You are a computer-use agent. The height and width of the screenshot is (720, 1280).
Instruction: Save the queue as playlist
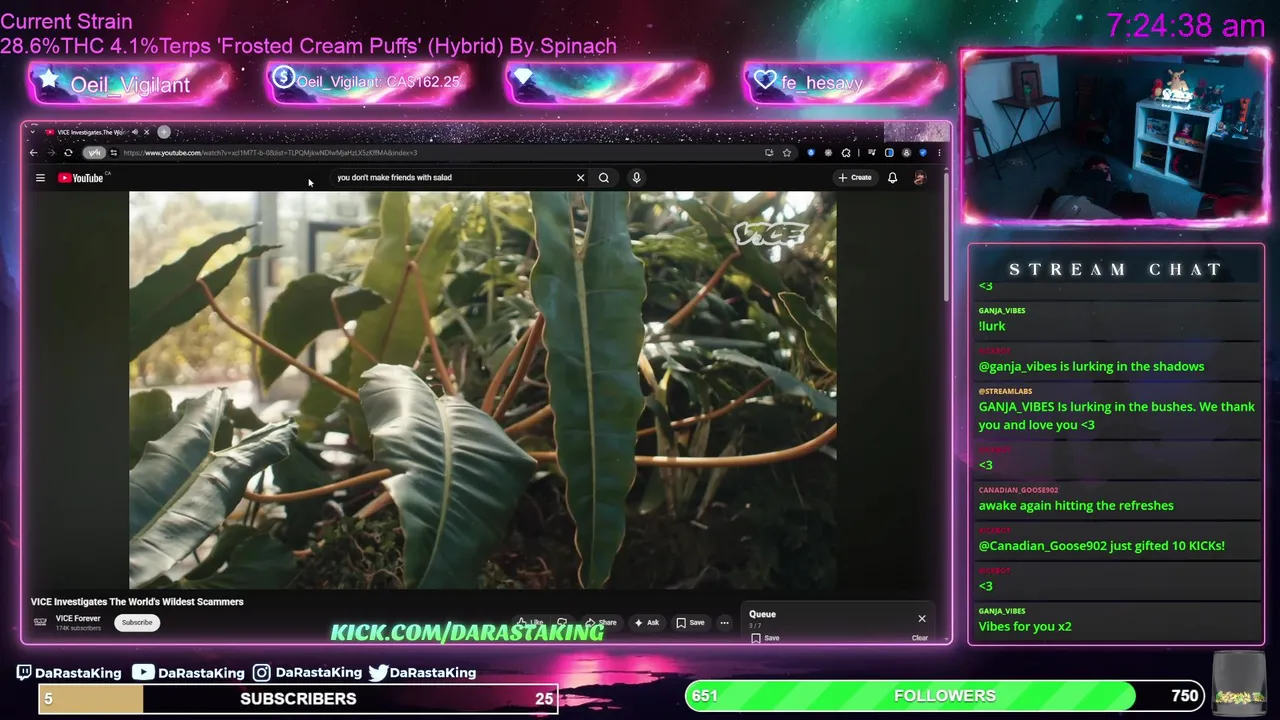tap(766, 638)
